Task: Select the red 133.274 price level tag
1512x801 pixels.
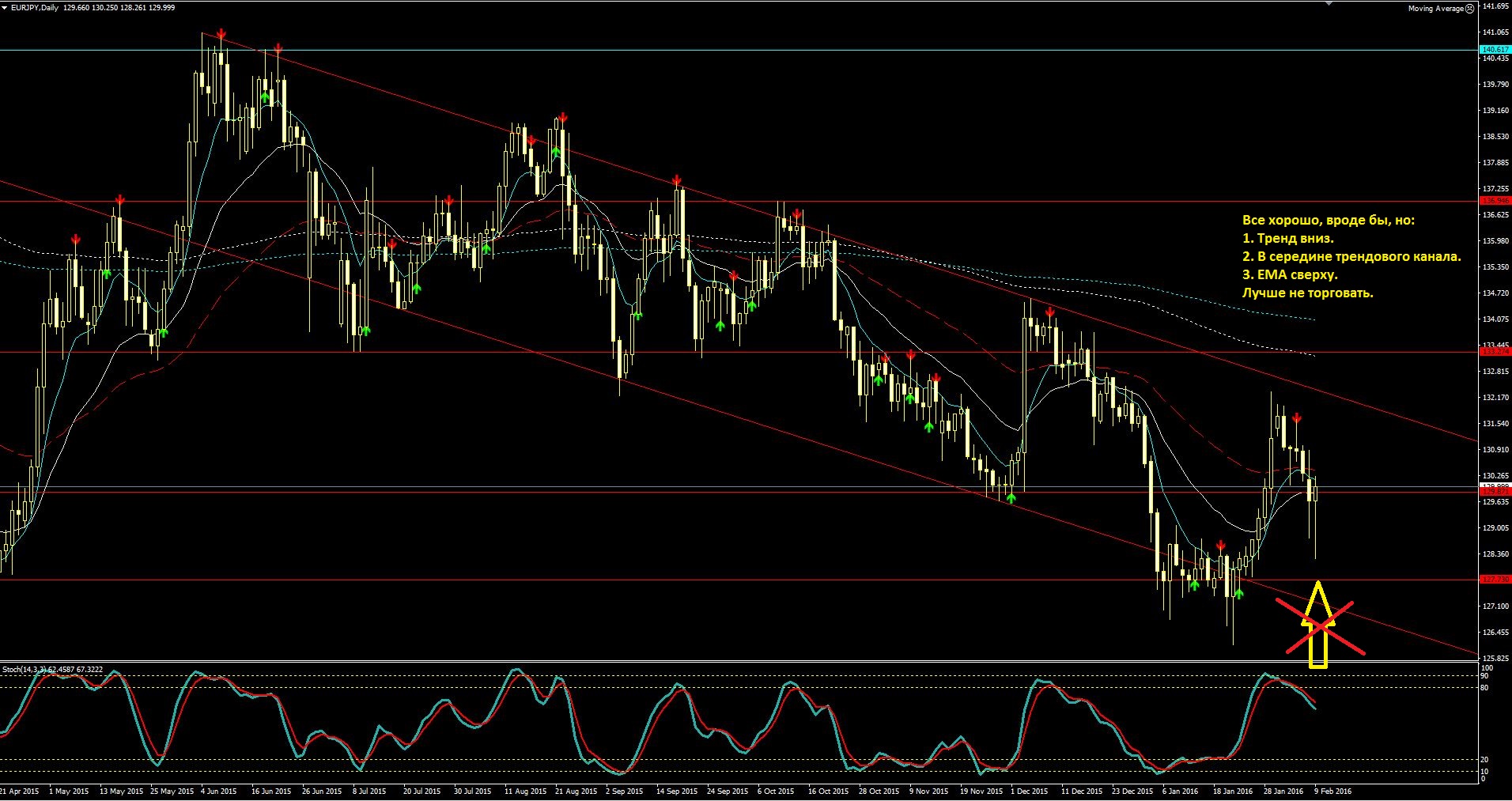Action: tap(1495, 351)
